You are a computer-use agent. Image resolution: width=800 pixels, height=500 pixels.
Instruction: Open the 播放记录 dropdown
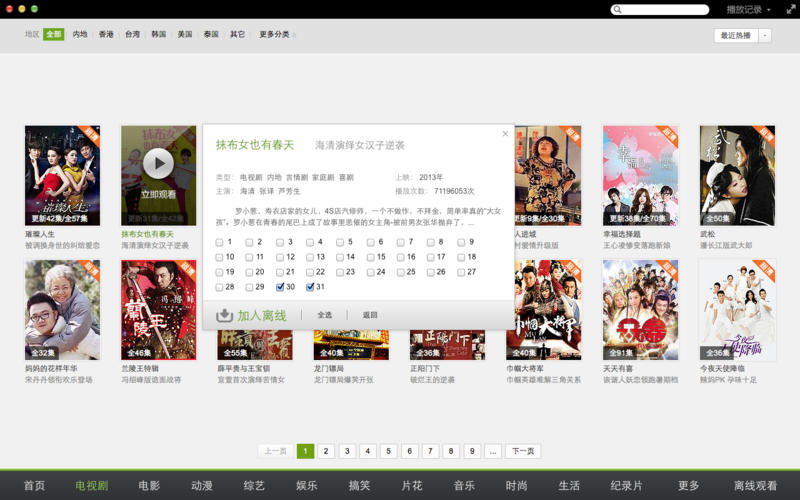coord(748,10)
